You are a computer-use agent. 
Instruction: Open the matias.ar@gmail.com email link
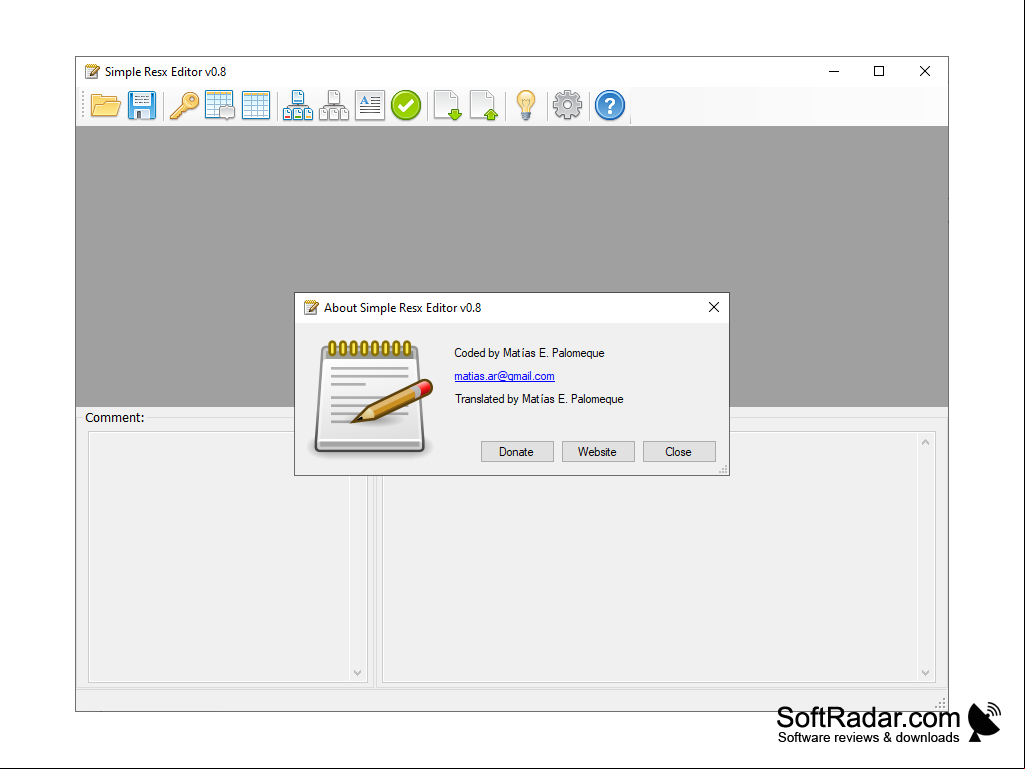[x=505, y=376]
